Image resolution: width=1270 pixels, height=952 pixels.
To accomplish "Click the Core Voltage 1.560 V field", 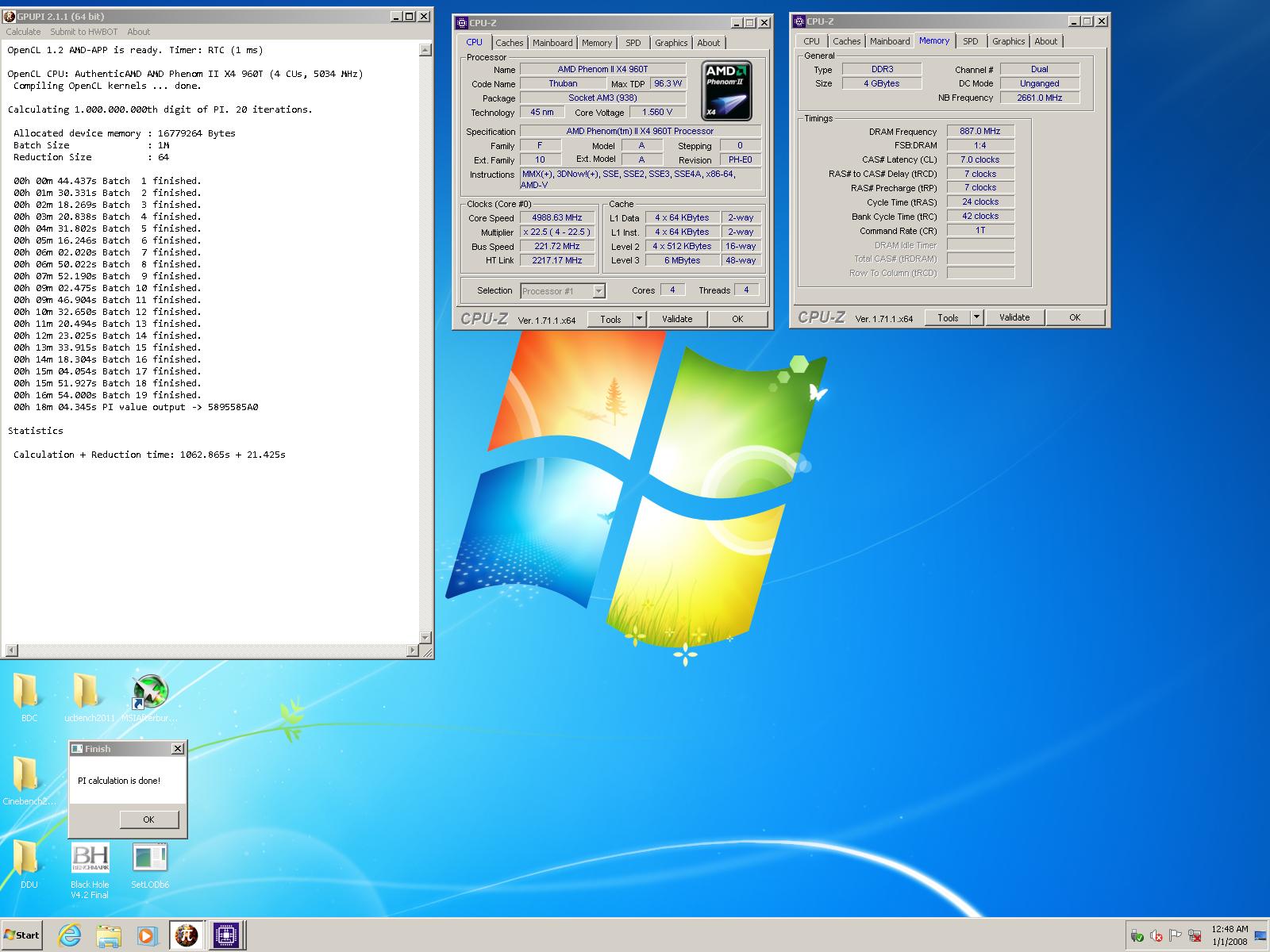I will coord(657,112).
